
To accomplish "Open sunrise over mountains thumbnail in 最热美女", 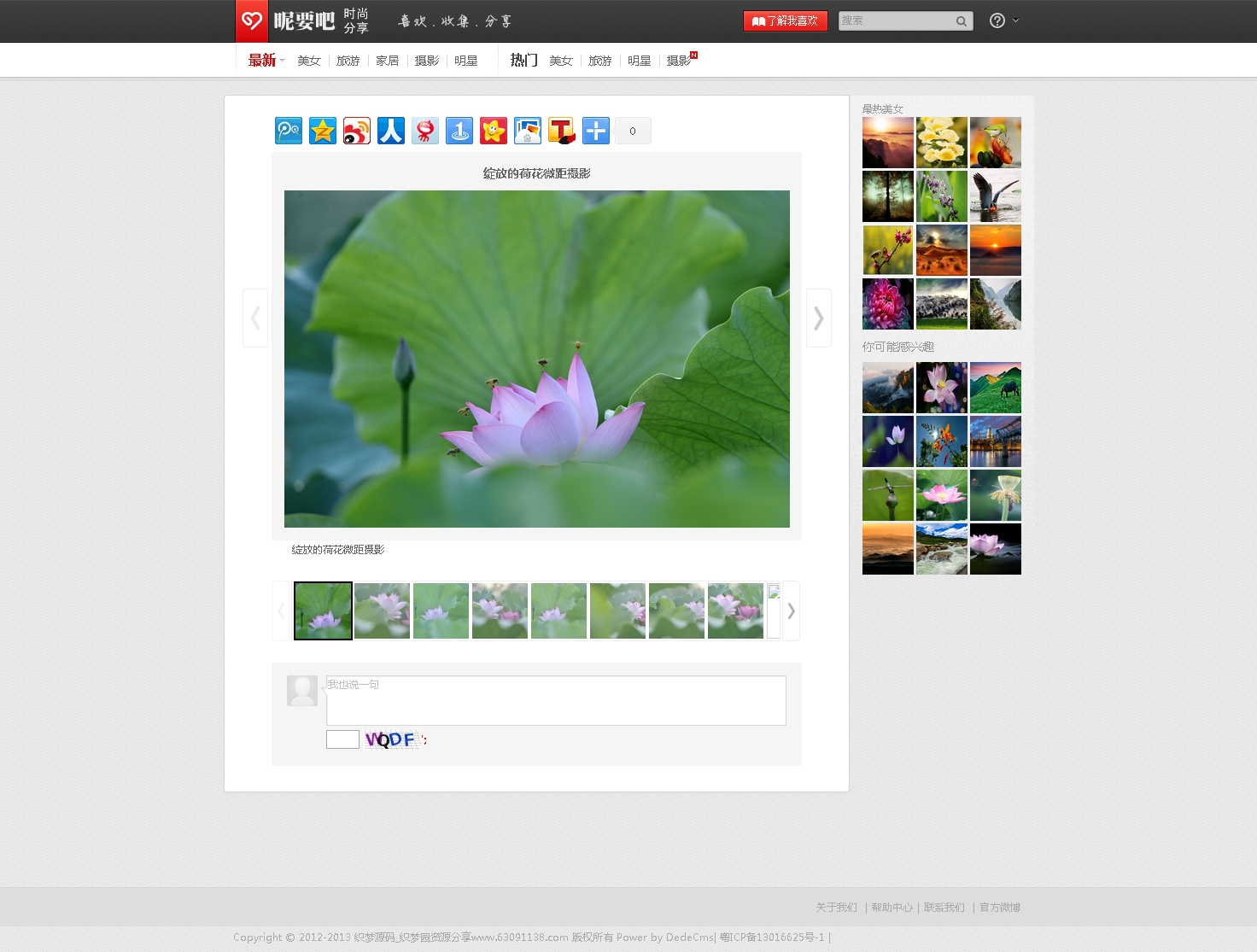I will tap(888, 143).
